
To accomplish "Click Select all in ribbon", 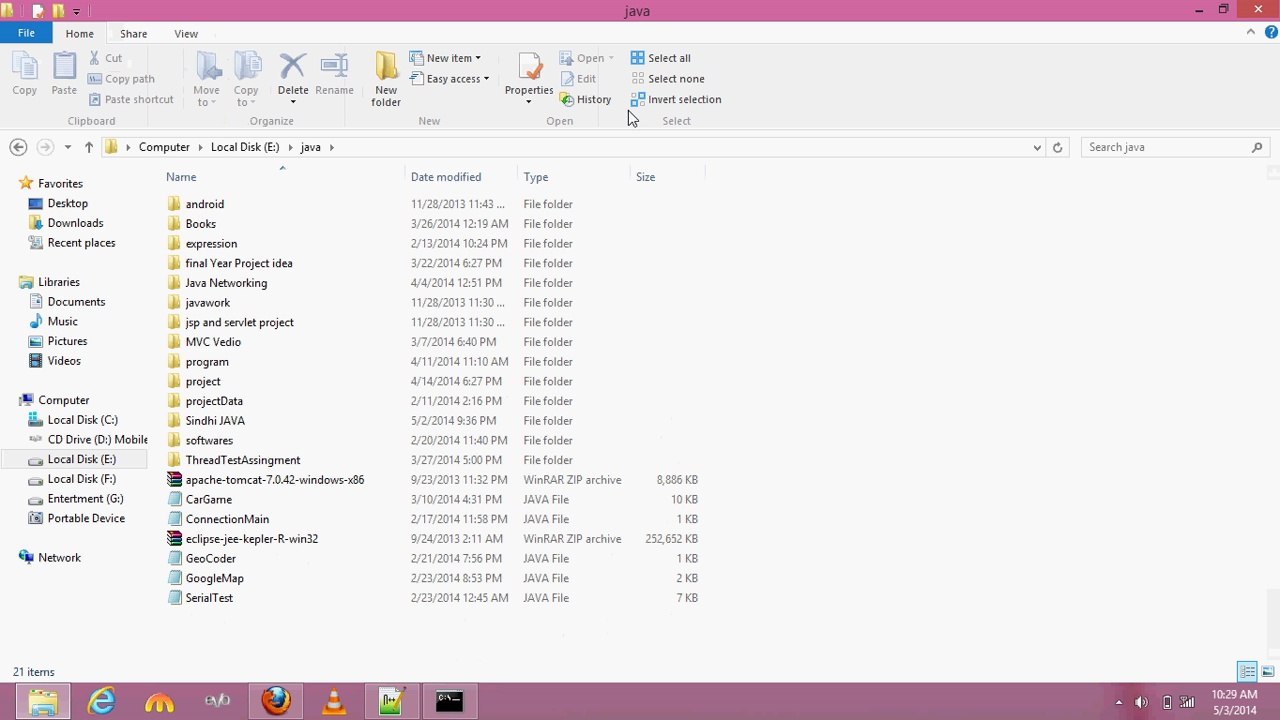I will click(661, 58).
